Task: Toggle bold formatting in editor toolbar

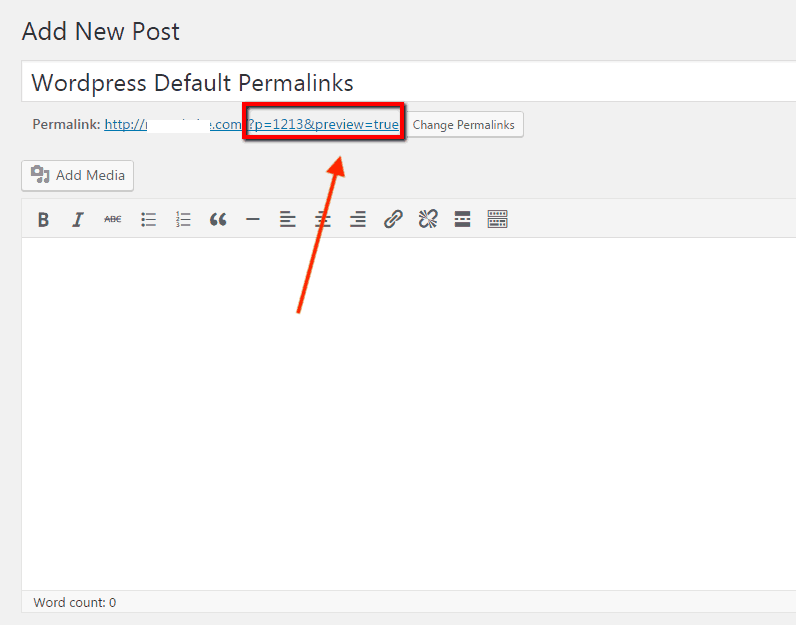Action: click(43, 219)
